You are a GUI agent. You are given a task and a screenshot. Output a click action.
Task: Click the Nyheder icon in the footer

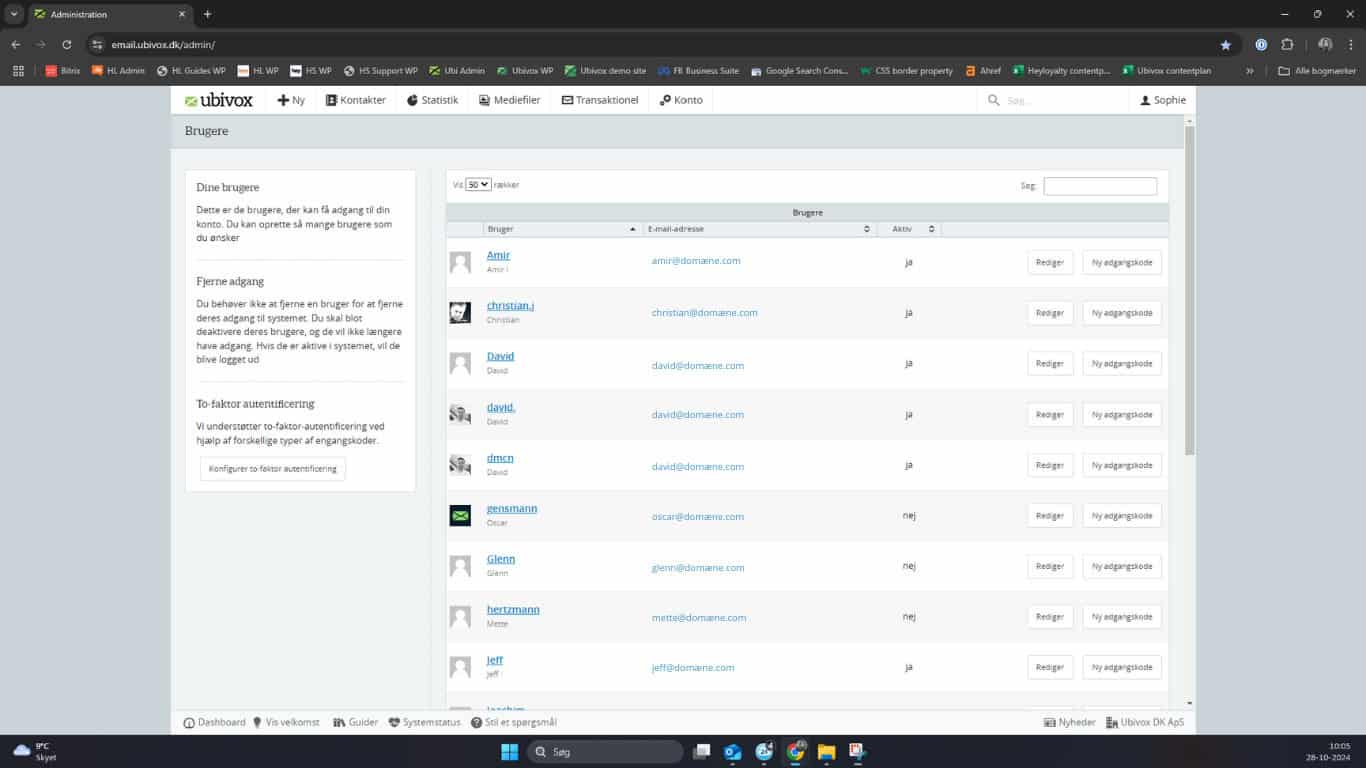pos(1050,722)
